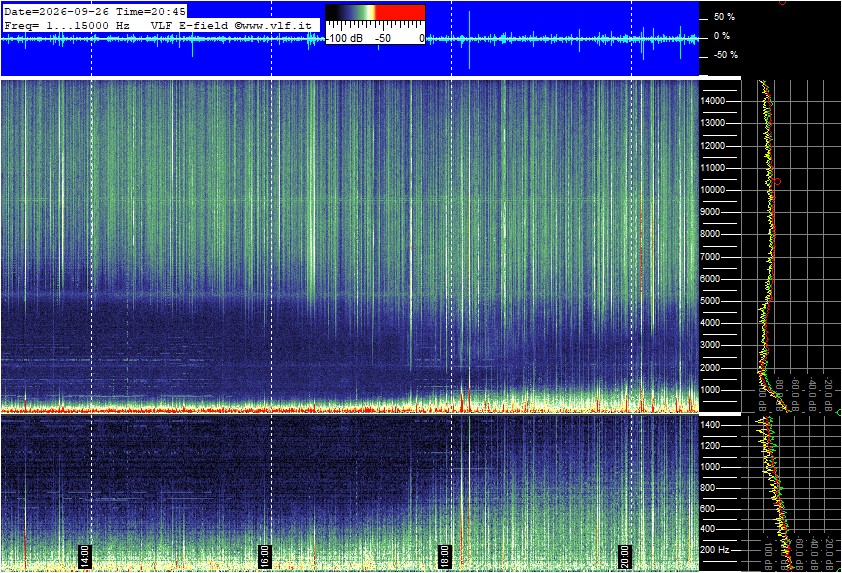This screenshot has height=573, width=842.
Task: Click the Freq= 1...15000 Hz label
Action: click(67, 26)
